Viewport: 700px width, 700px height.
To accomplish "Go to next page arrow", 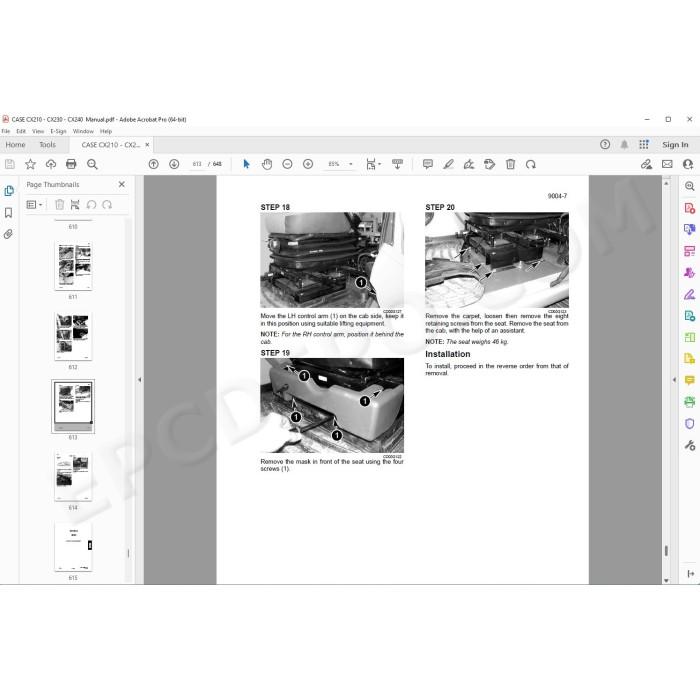I will tap(174, 164).
